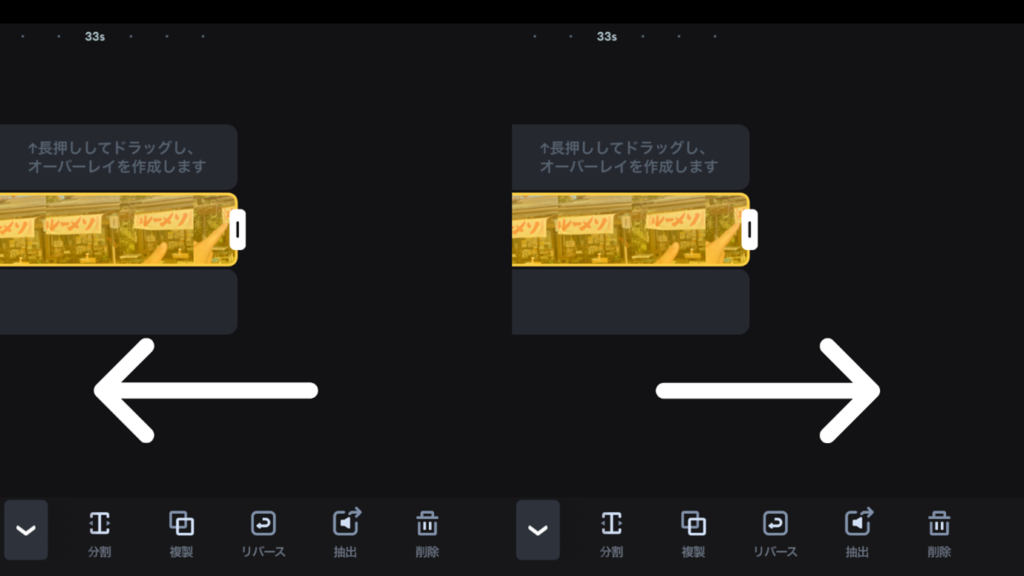Click the white trim handle on left clip
The width and height of the screenshot is (1024, 576).
[238, 230]
